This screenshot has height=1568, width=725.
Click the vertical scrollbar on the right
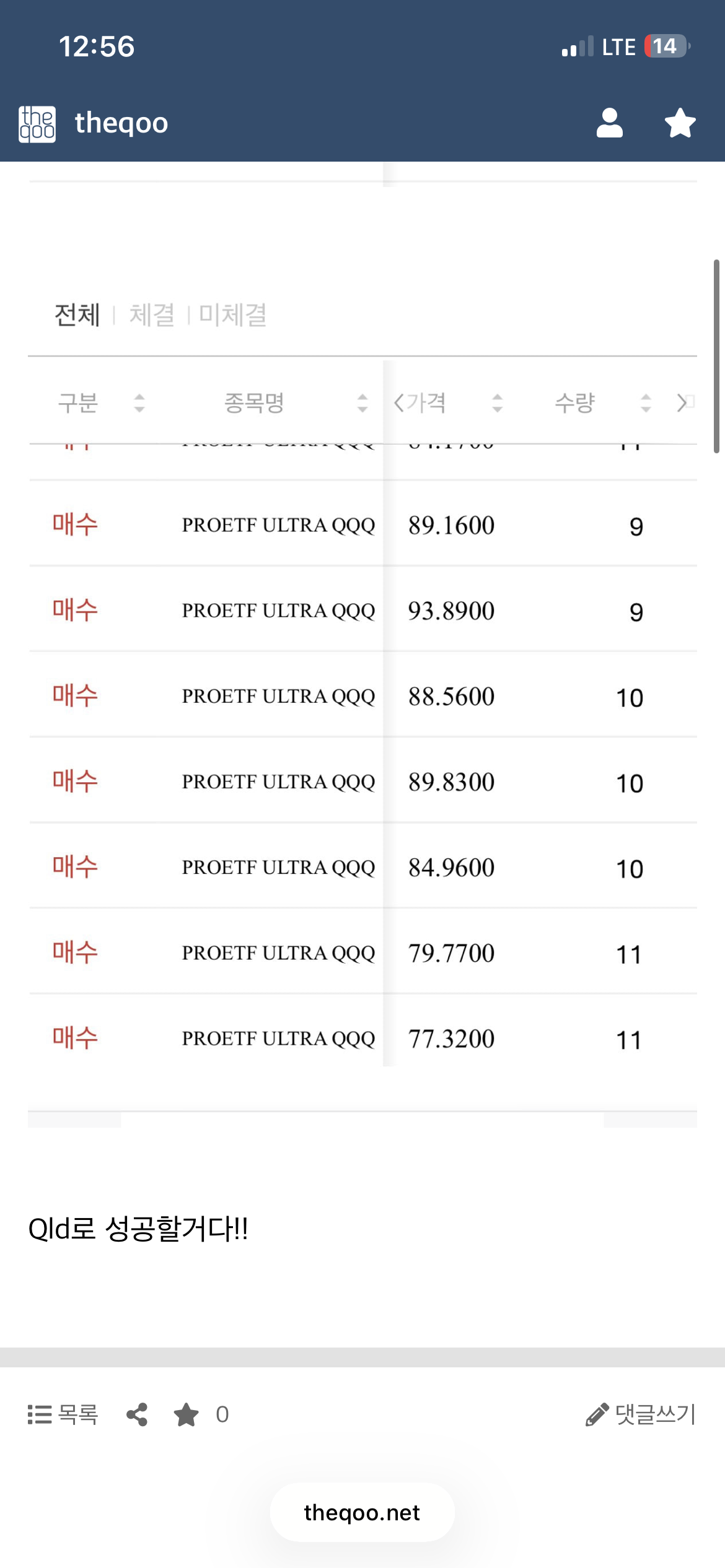(x=716, y=356)
